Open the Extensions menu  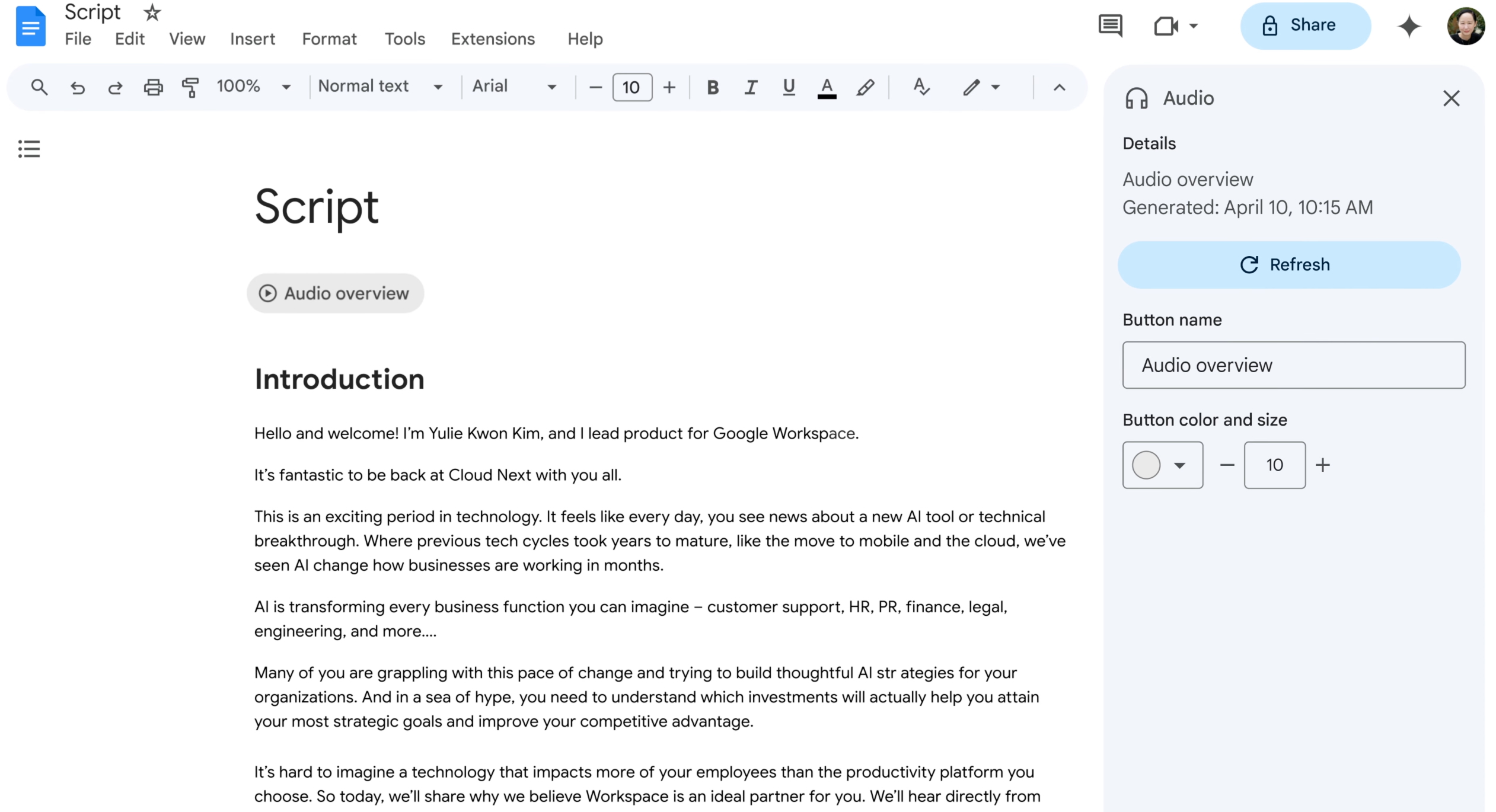tap(493, 39)
